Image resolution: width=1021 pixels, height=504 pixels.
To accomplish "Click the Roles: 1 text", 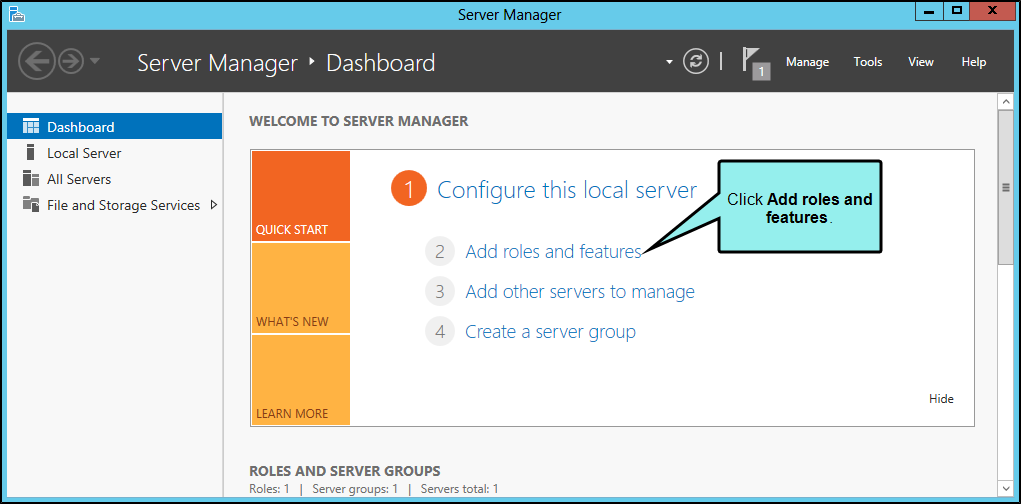I will pyautogui.click(x=270, y=488).
